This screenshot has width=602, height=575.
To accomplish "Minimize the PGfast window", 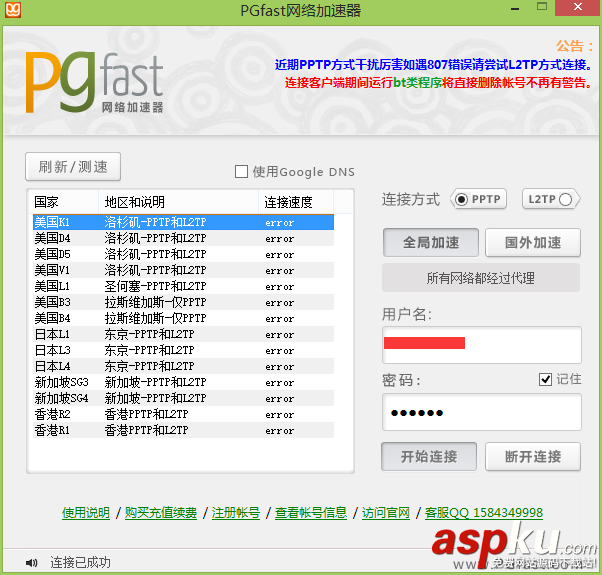I will [x=515, y=8].
